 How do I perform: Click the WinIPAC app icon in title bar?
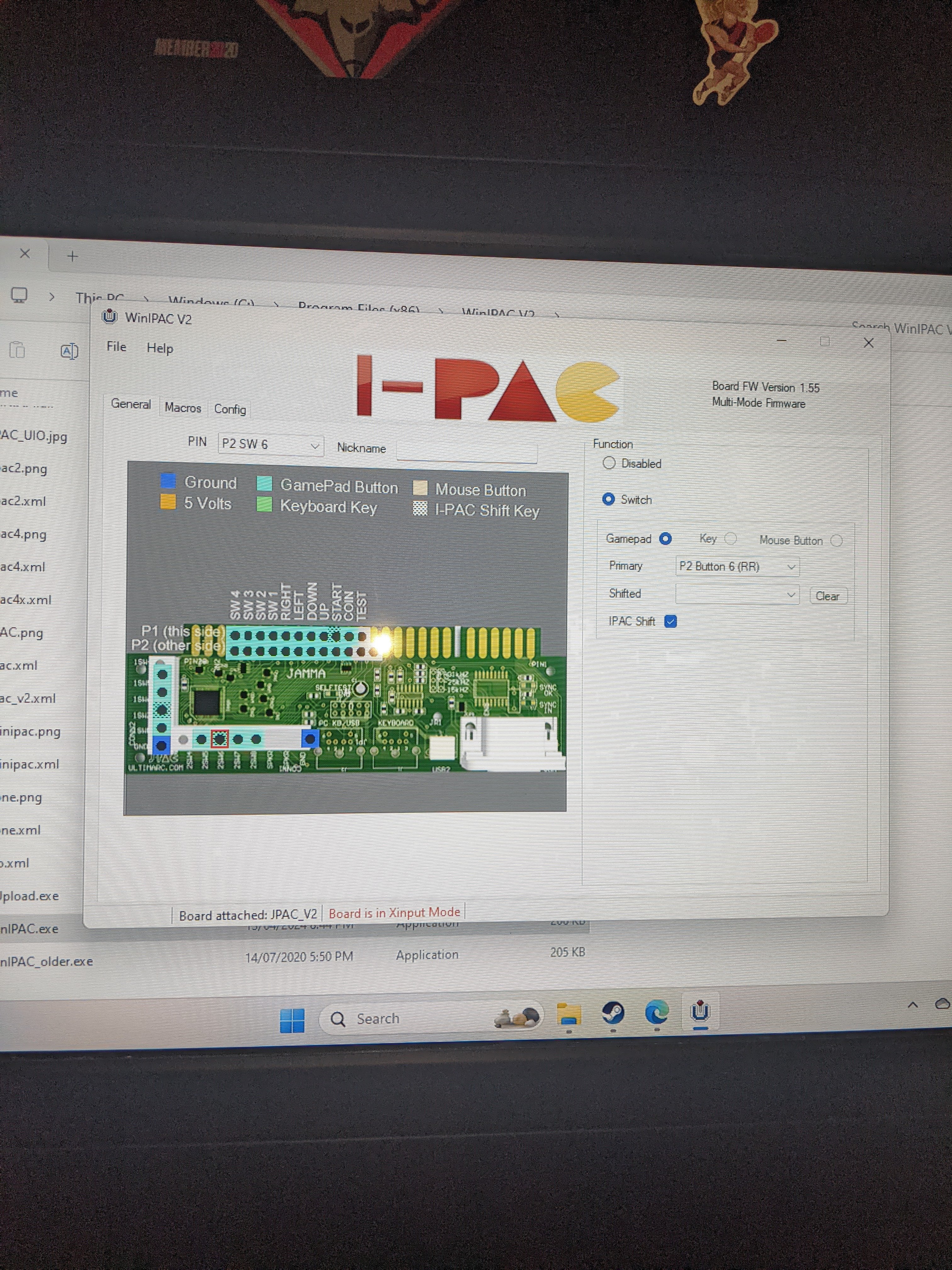pos(109,316)
